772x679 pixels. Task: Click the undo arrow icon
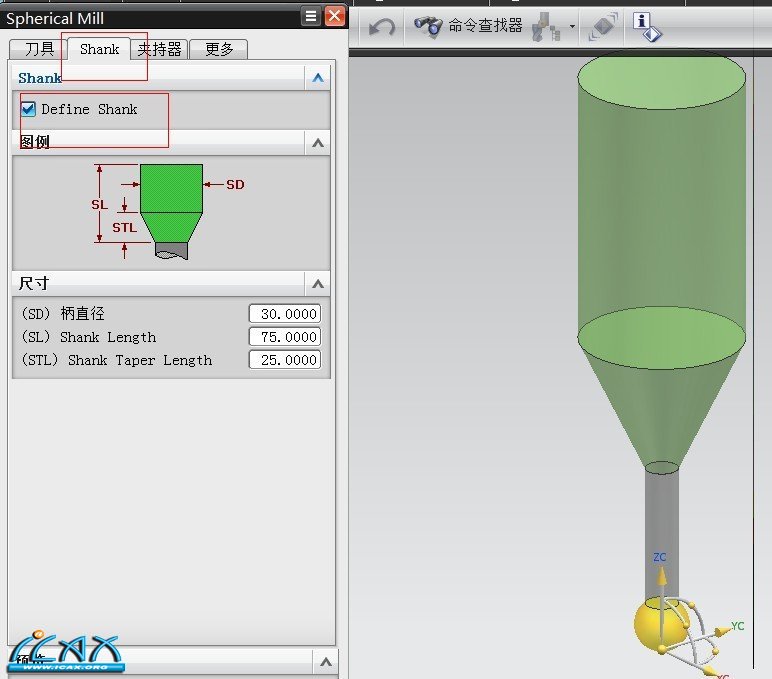[x=381, y=27]
